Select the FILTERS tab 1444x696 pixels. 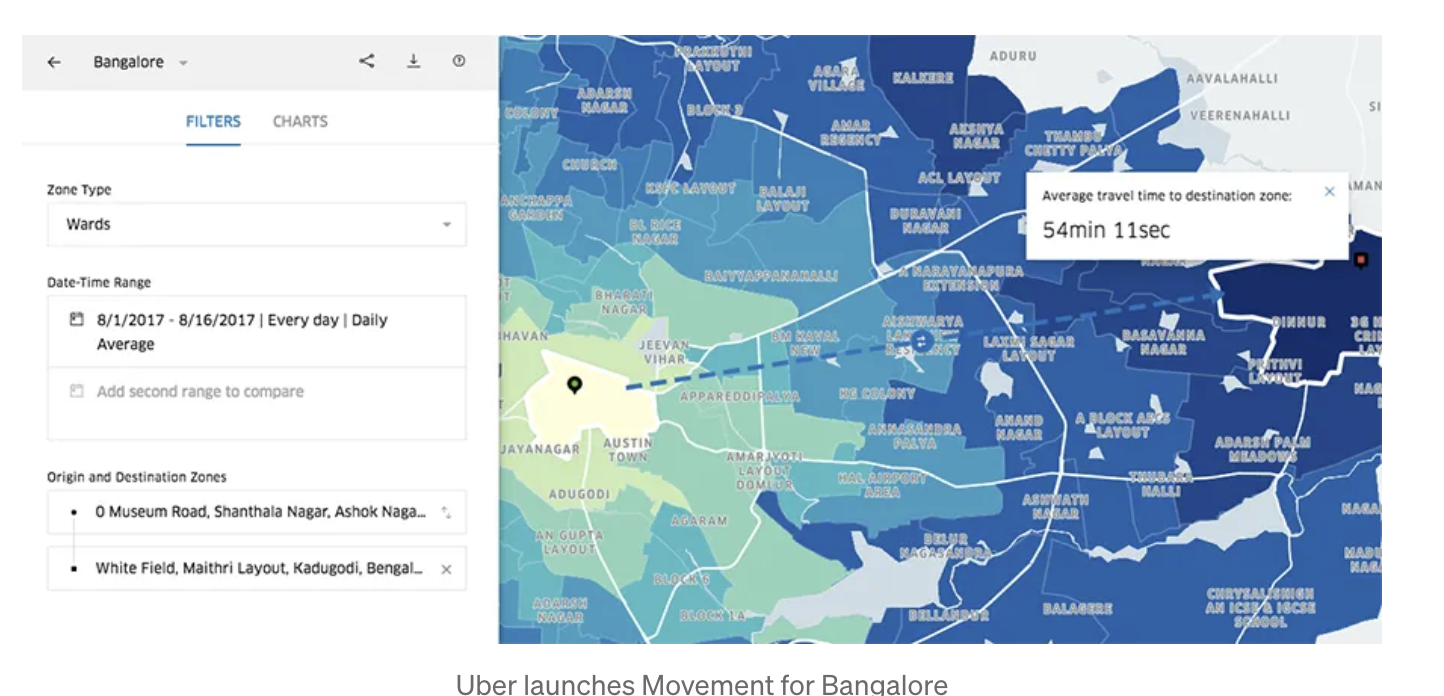point(213,121)
